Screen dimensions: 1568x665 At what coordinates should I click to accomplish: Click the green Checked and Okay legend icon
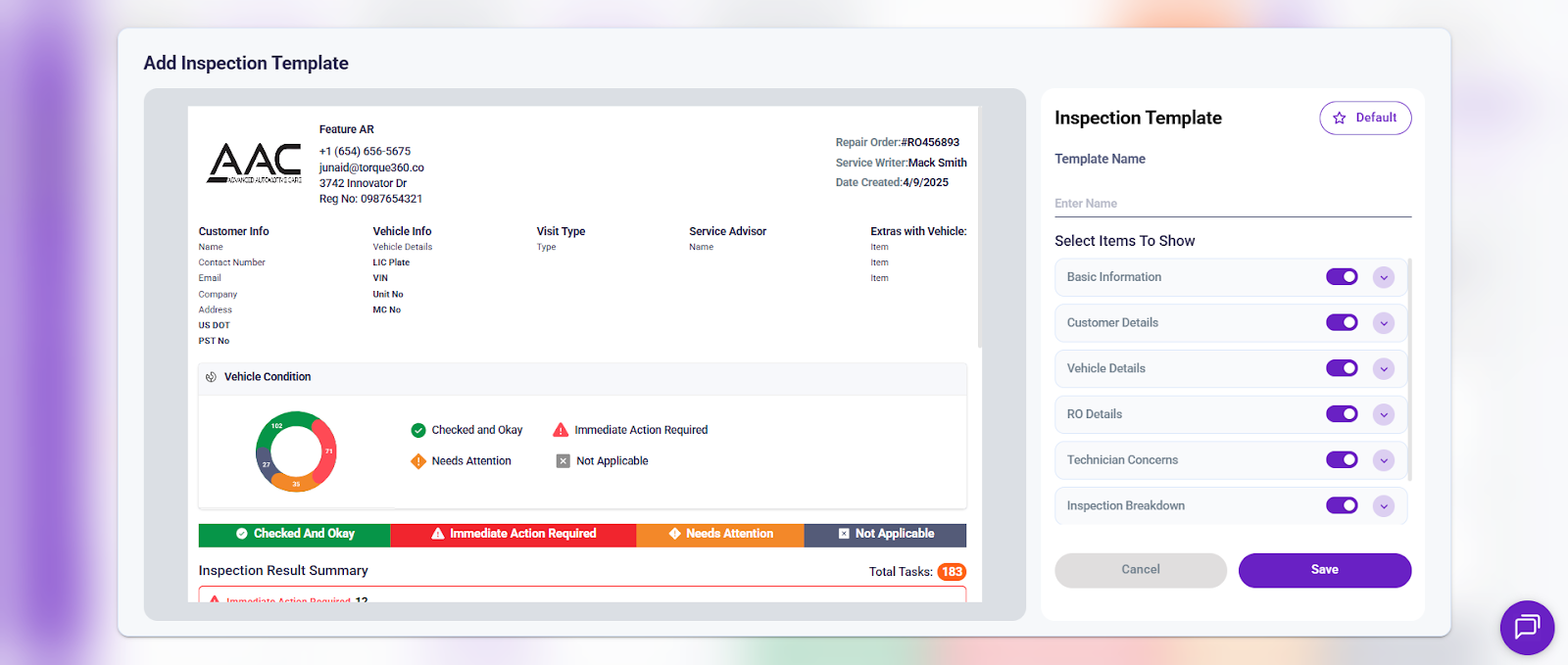(x=418, y=430)
